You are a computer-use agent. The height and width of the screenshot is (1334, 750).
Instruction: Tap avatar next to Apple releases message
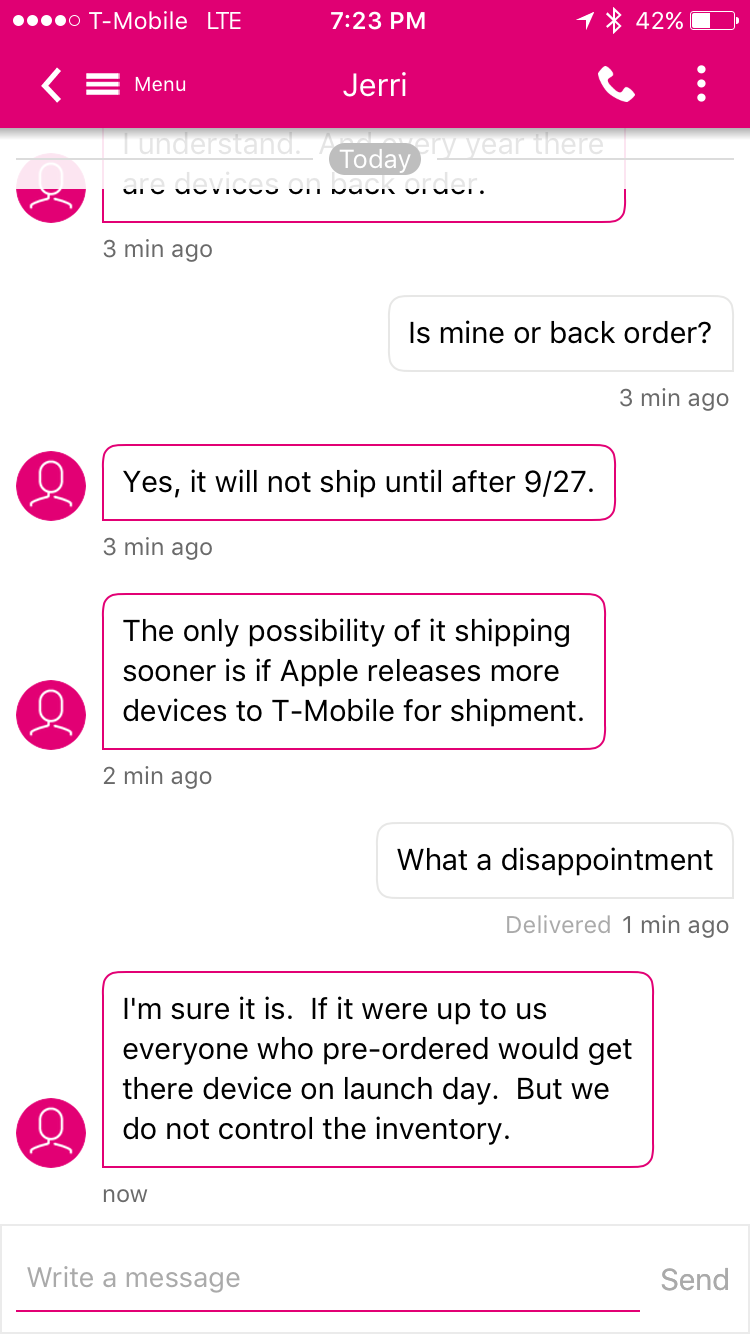(51, 715)
